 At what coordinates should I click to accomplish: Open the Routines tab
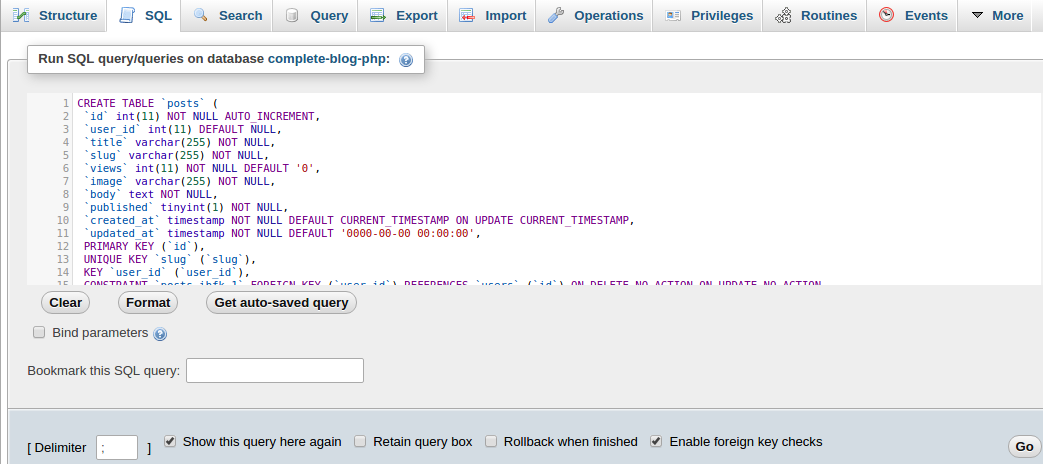816,15
